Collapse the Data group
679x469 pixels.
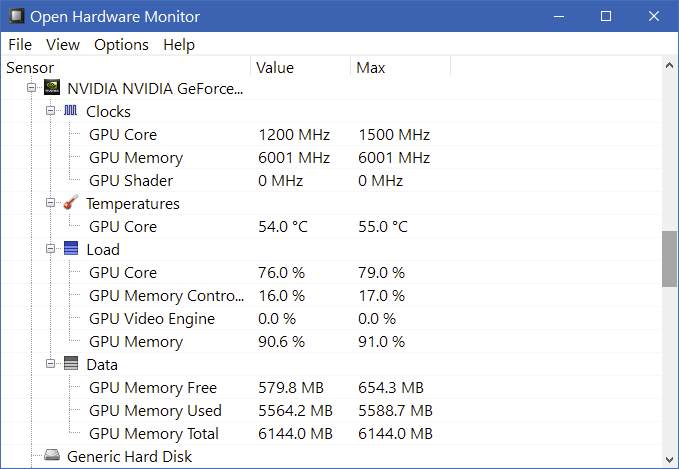pos(51,364)
